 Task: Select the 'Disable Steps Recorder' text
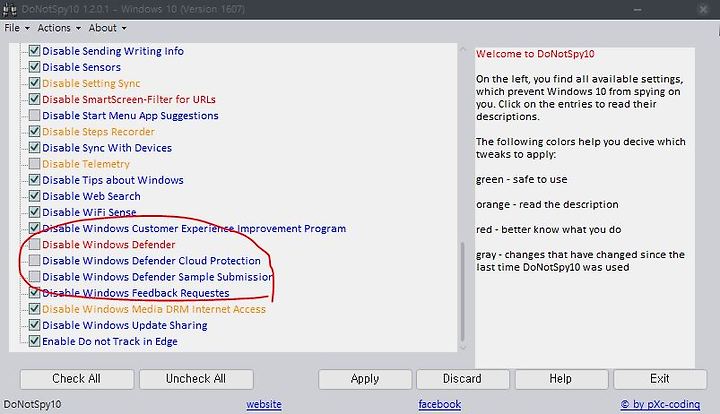98,131
